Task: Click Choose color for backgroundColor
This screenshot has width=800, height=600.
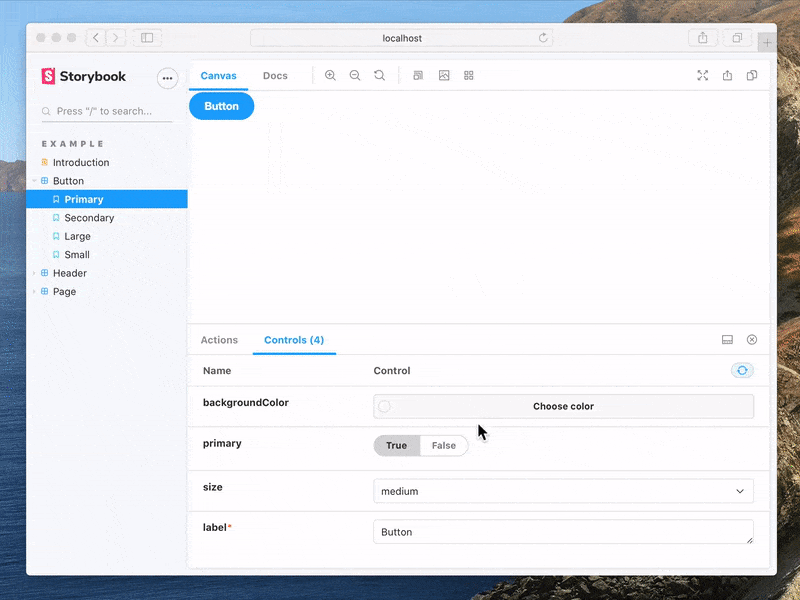Action: click(563, 406)
